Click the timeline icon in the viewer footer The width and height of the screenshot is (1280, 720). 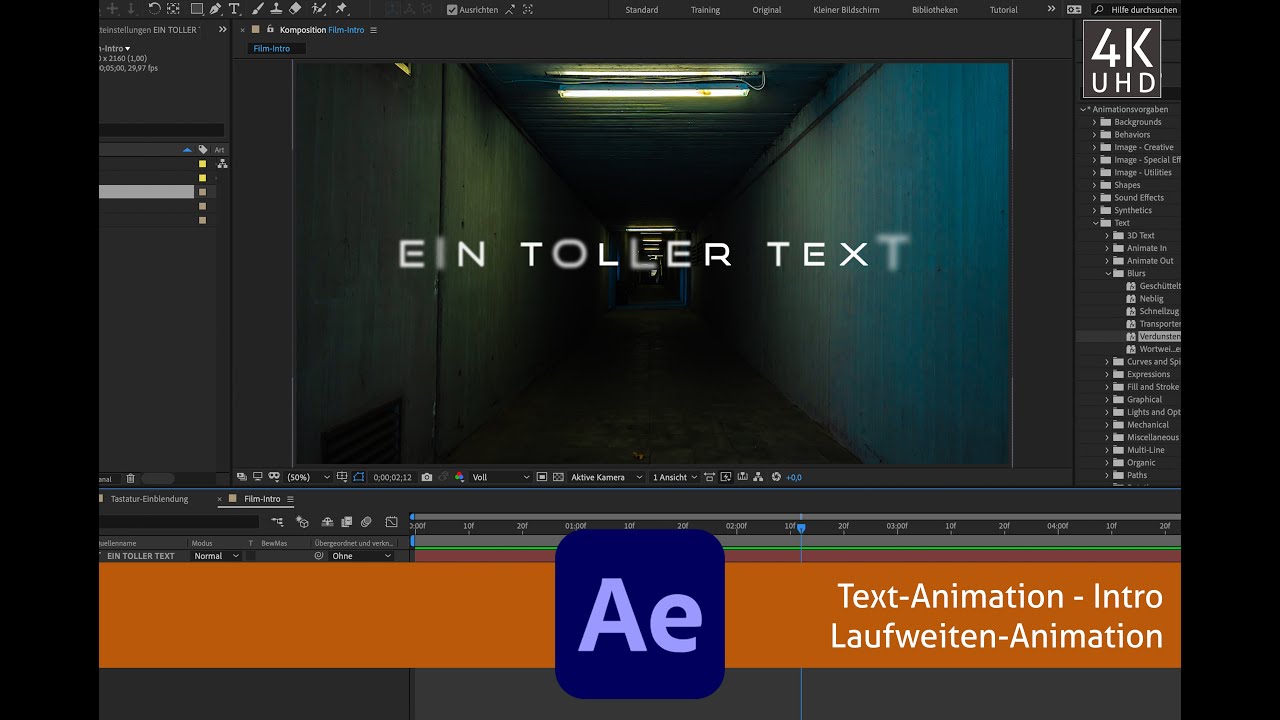pos(742,477)
